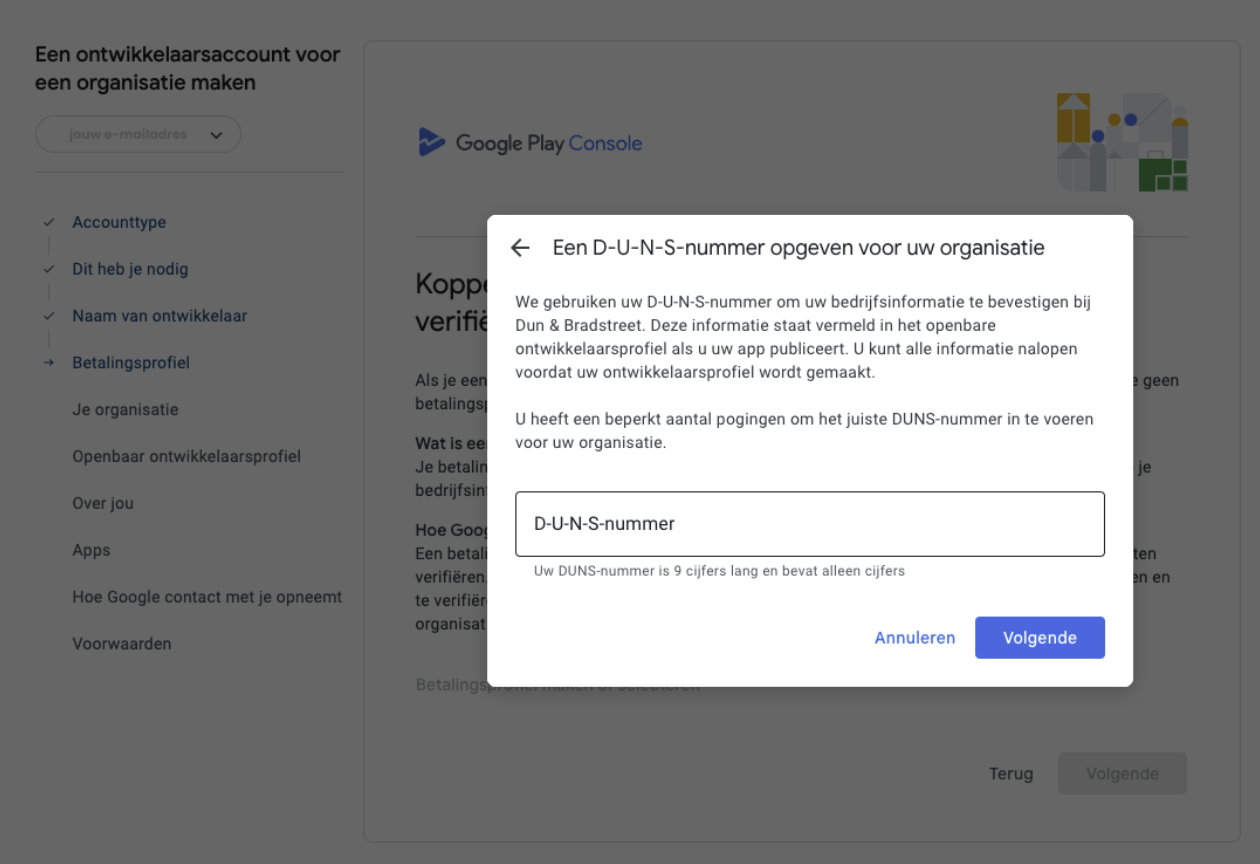This screenshot has width=1260, height=864.
Task: Go to the Voorwaarden step
Action: click(122, 644)
